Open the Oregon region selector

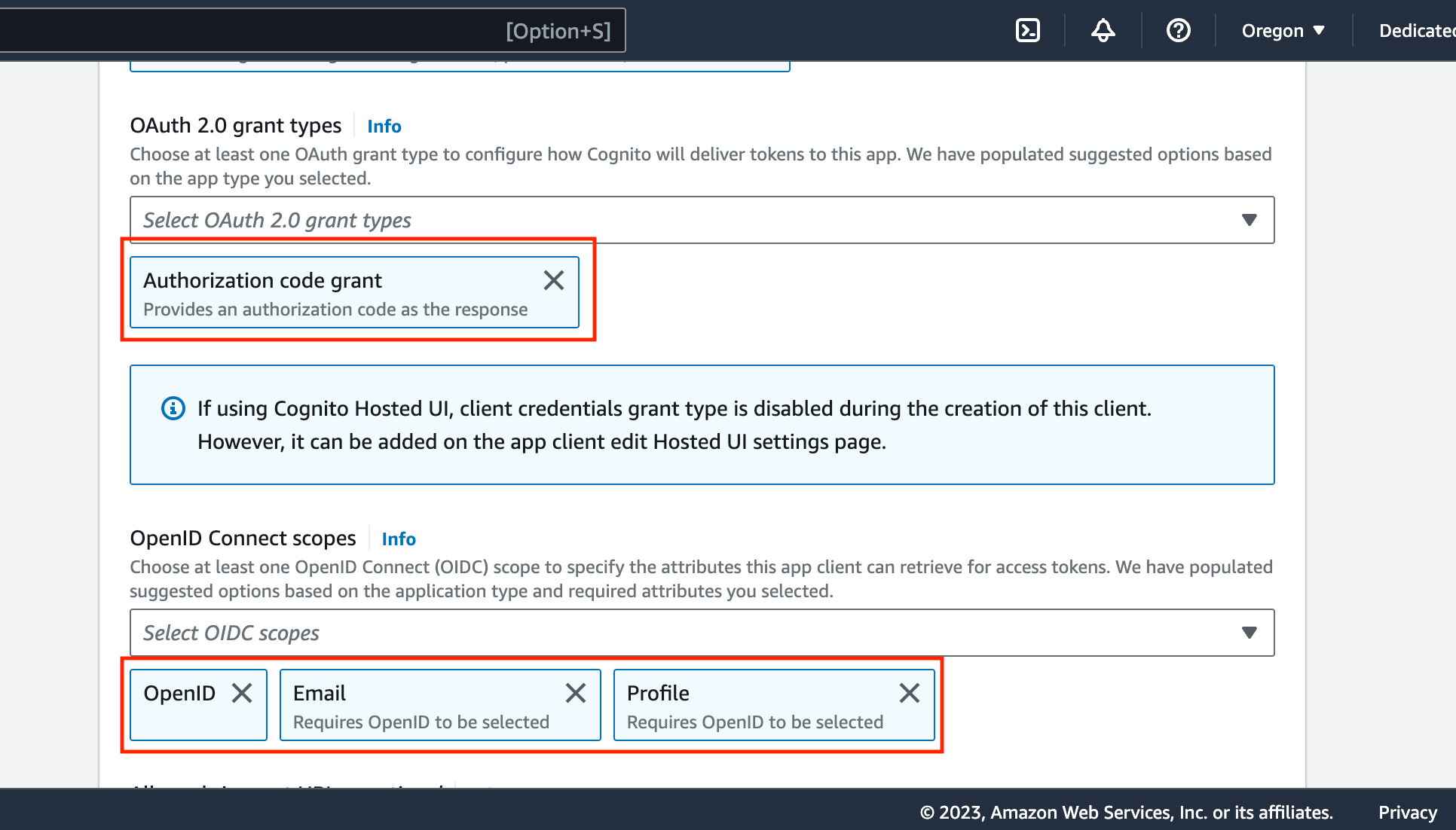[x=1281, y=30]
